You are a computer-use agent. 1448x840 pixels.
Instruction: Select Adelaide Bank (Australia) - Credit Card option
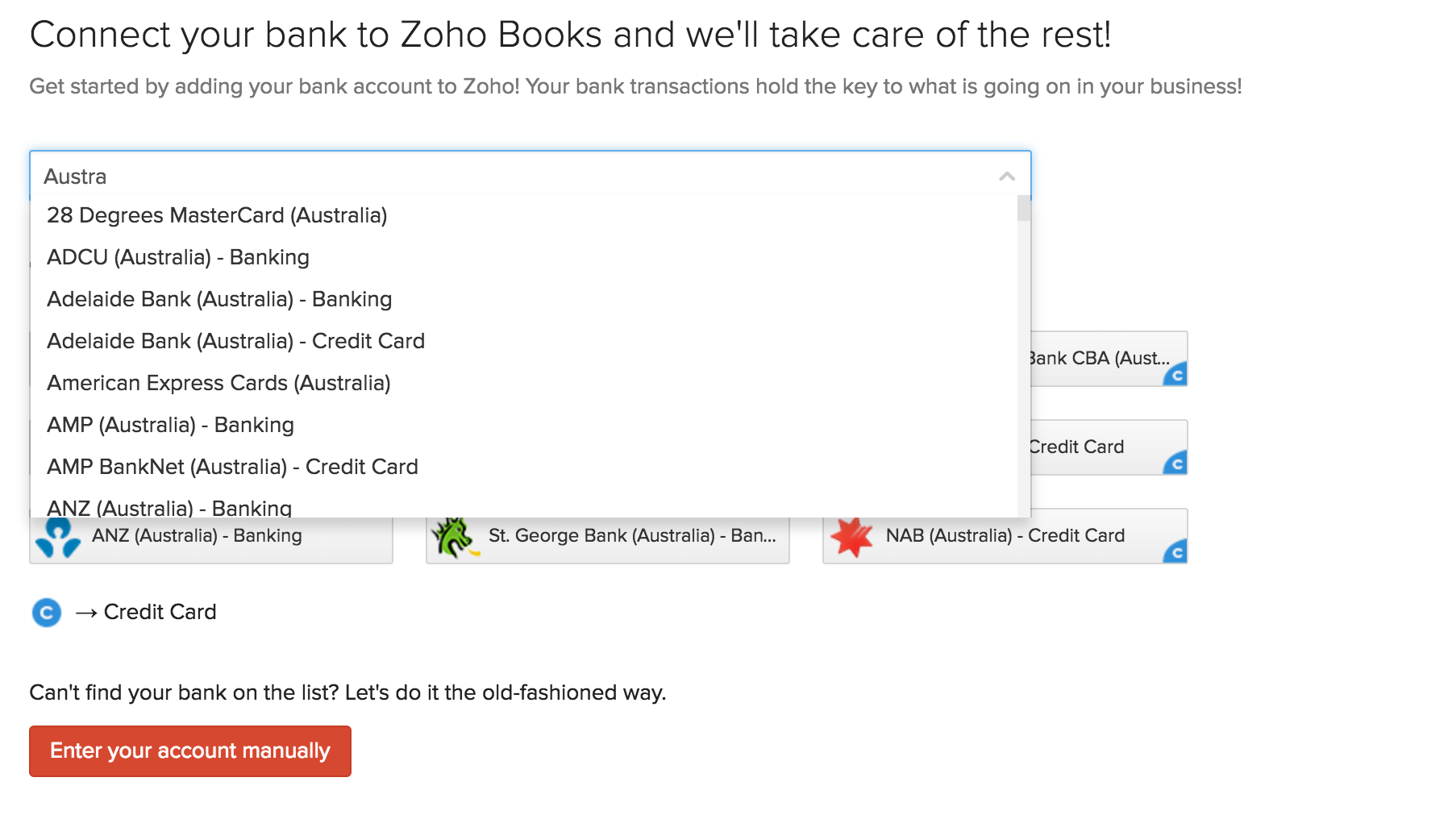coord(235,341)
